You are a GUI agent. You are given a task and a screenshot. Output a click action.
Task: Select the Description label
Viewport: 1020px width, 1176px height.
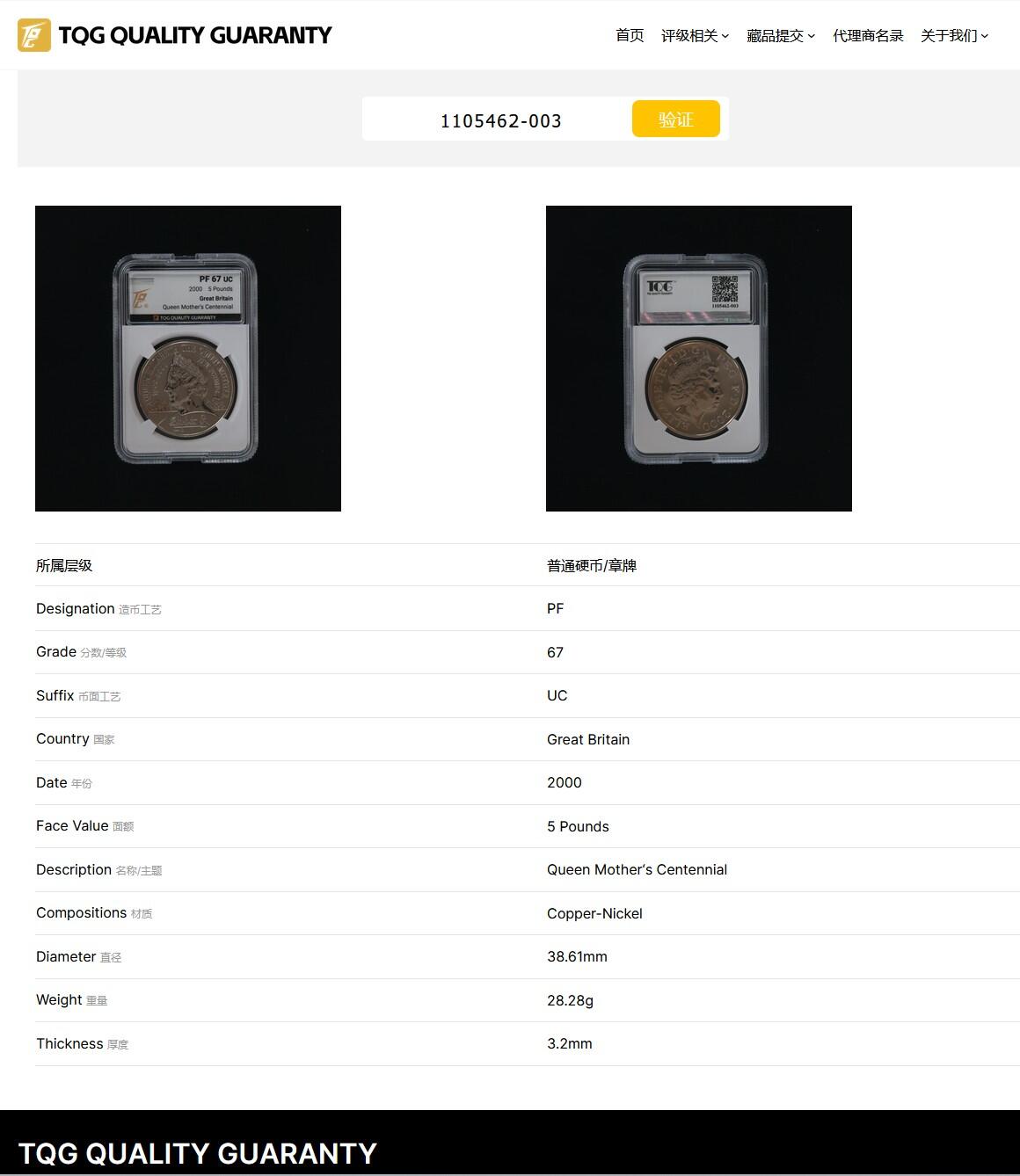click(x=74, y=869)
